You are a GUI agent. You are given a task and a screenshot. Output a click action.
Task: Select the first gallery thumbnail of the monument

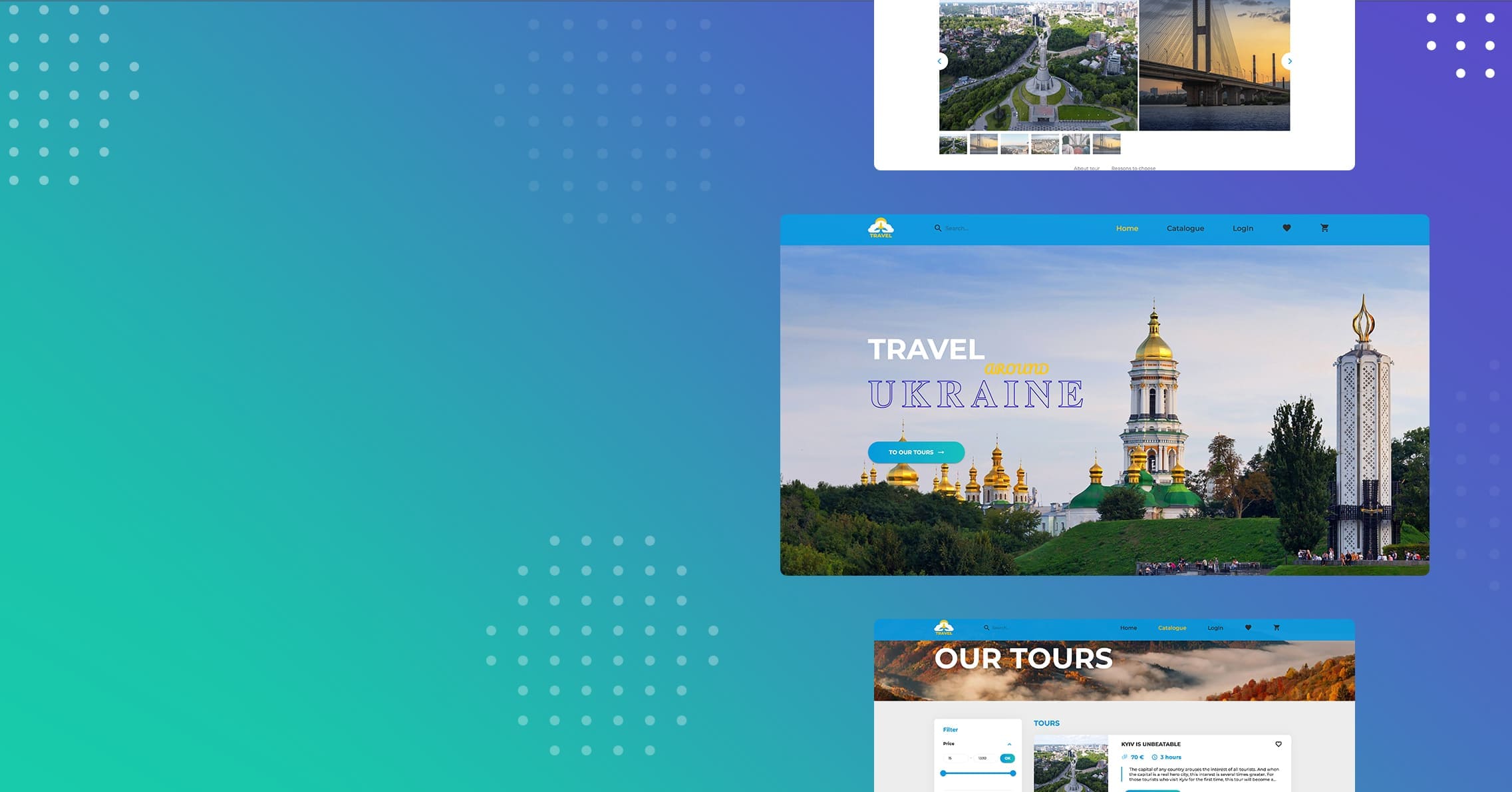(x=953, y=144)
